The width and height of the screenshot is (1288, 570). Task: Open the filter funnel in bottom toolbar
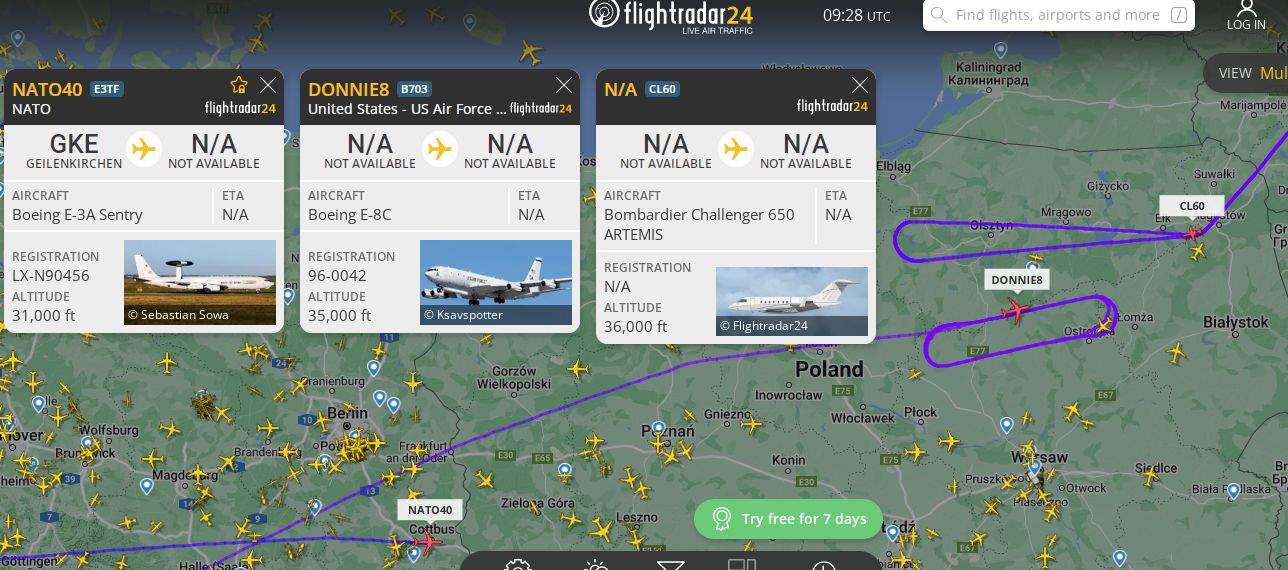pyautogui.click(x=671, y=565)
